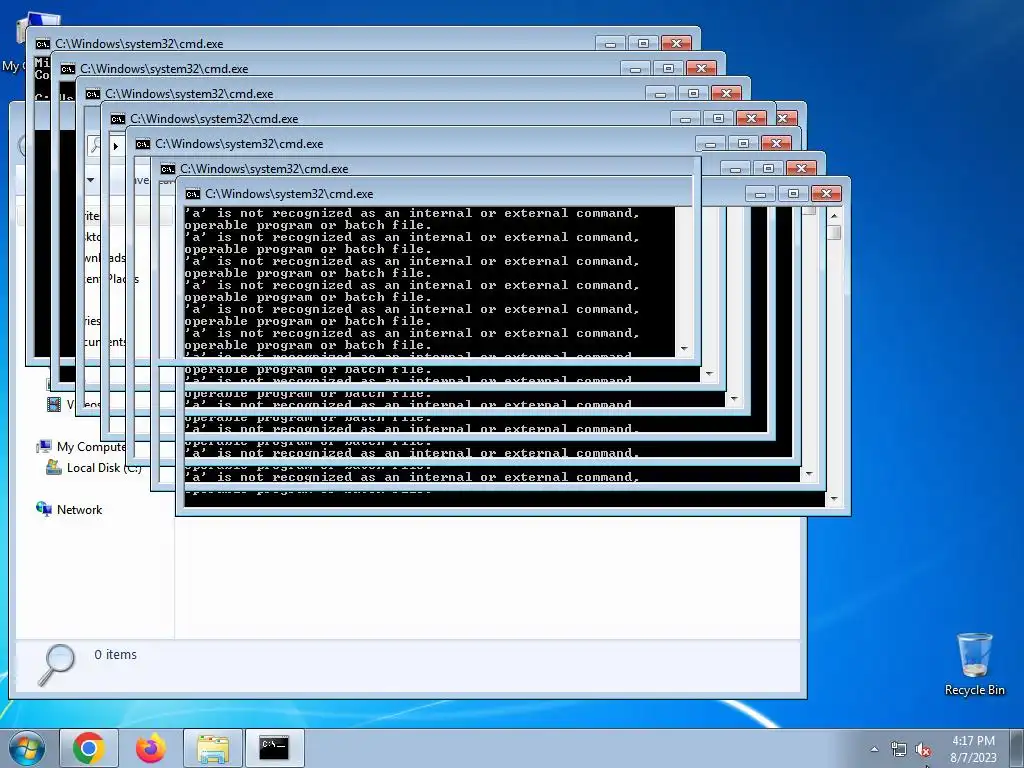Click the scrollbar thumb in frontmost cmd window
Image resolution: width=1024 pixels, height=768 pixels.
point(834,232)
